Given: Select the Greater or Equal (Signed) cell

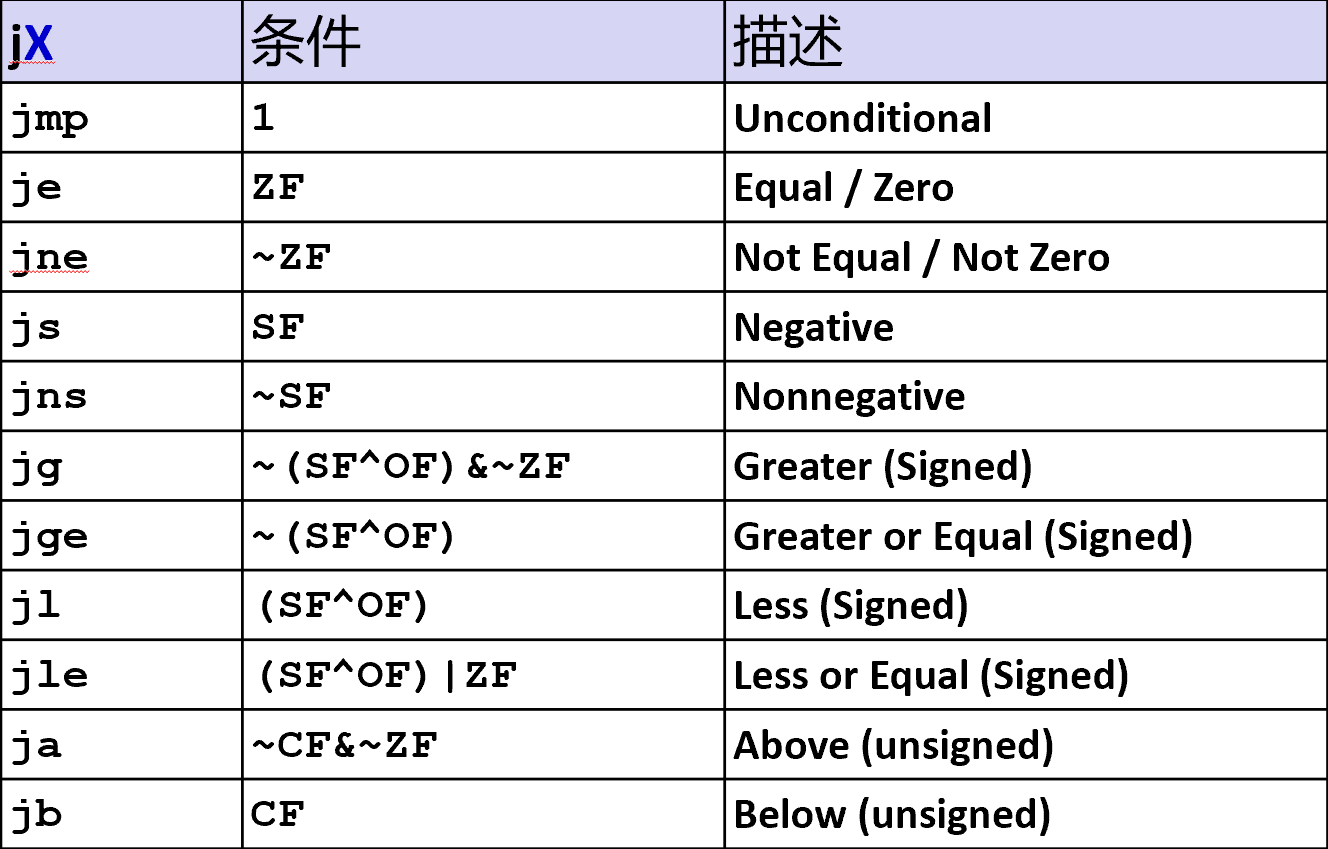Looking at the screenshot, I should pos(962,537).
